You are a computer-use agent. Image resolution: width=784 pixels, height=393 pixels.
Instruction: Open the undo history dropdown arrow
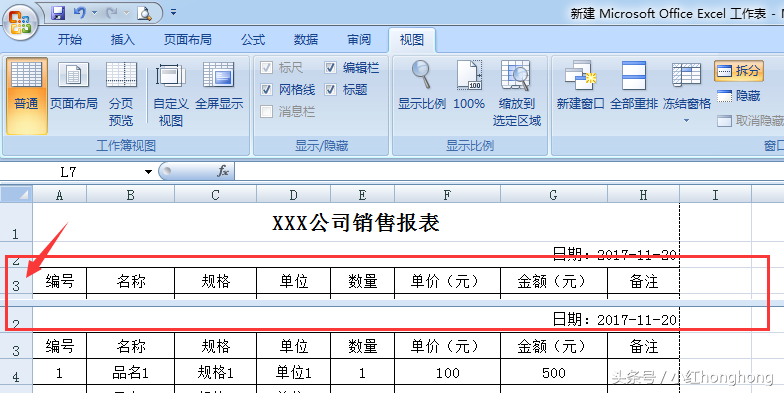point(94,13)
